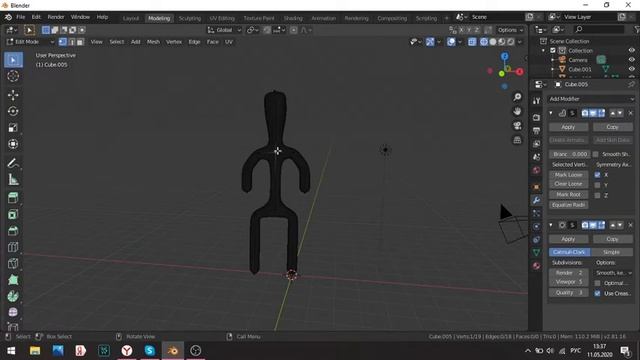Open the Options dropdown in header
Viewport: 640px width, 360px height.
click(510, 30)
